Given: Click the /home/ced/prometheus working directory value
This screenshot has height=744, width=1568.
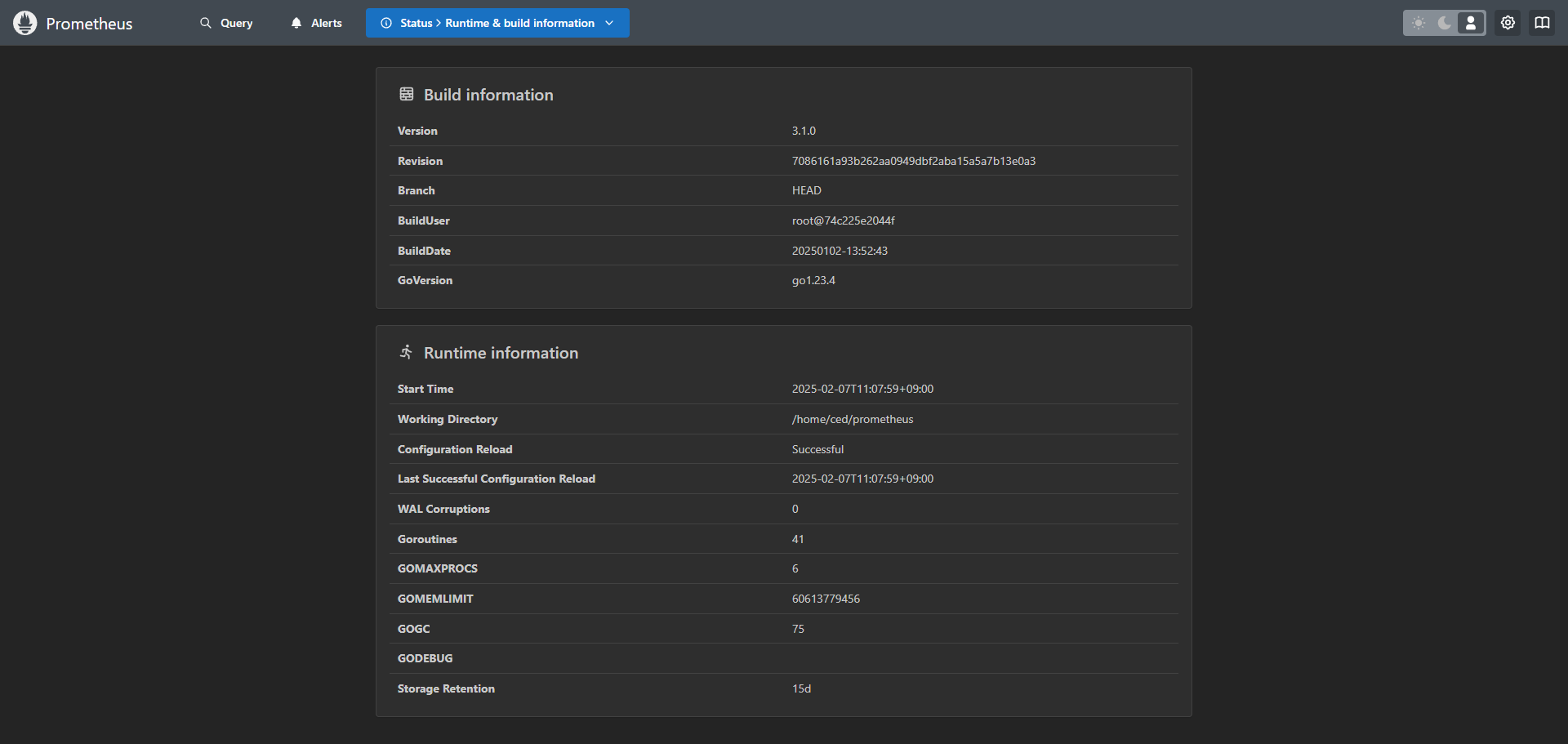Looking at the screenshot, I should coord(852,419).
